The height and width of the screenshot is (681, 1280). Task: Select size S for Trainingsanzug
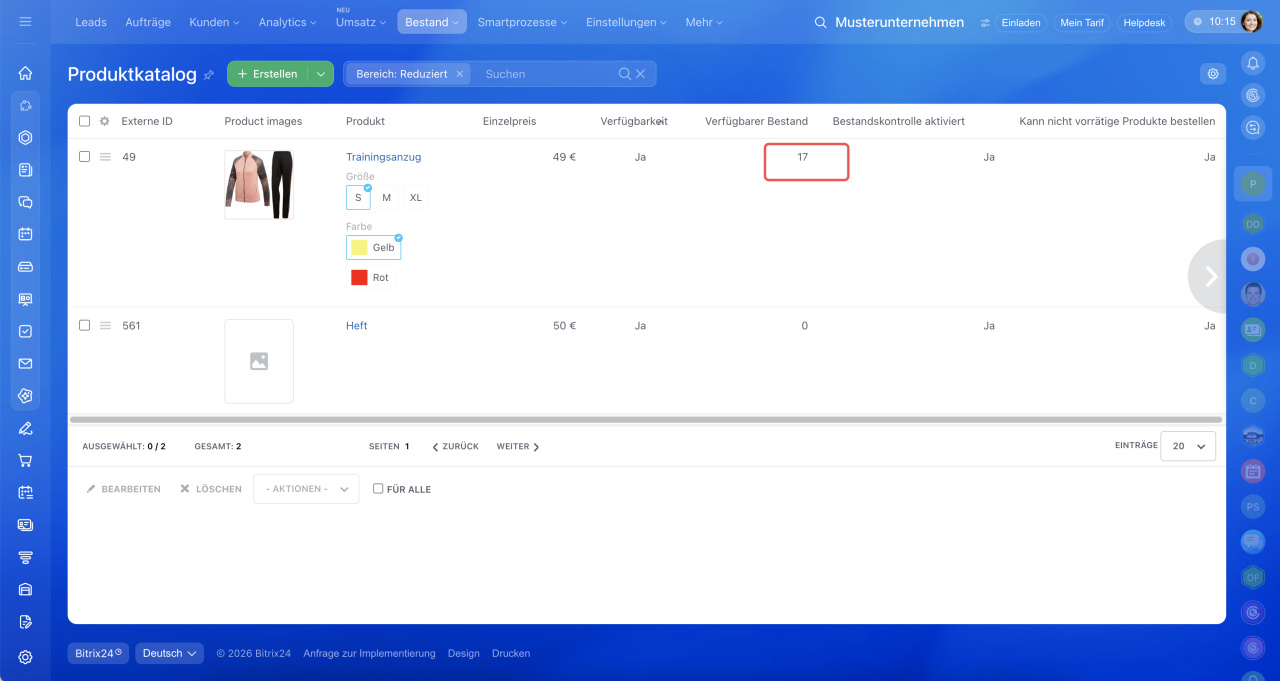(x=358, y=197)
